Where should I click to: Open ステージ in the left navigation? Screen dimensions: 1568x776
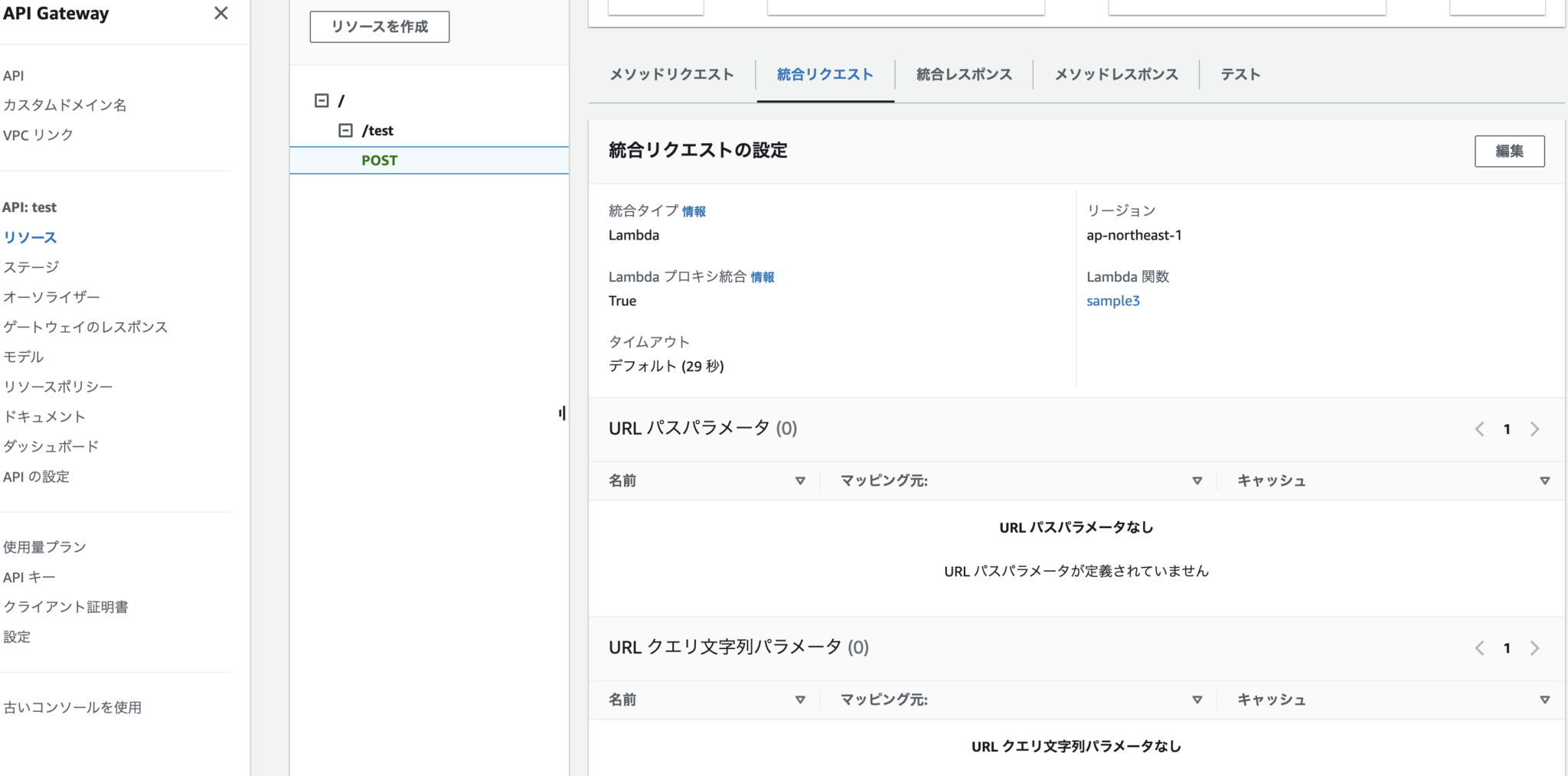[x=31, y=267]
